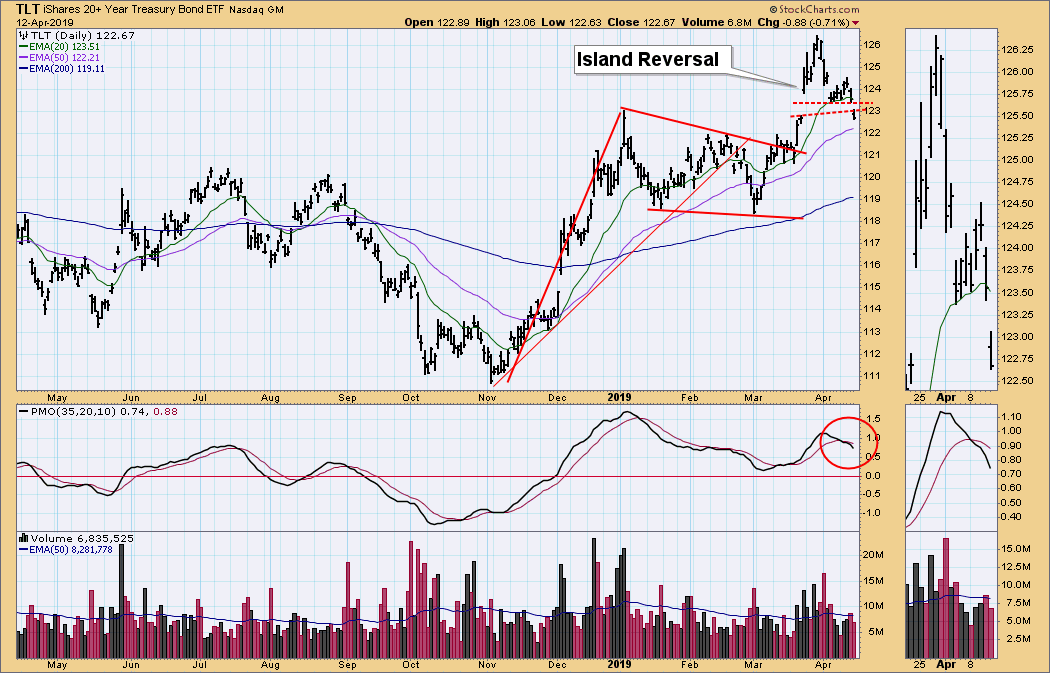Click the Volume 6.8M header value
This screenshot has width=1050, height=673.
coord(717,22)
